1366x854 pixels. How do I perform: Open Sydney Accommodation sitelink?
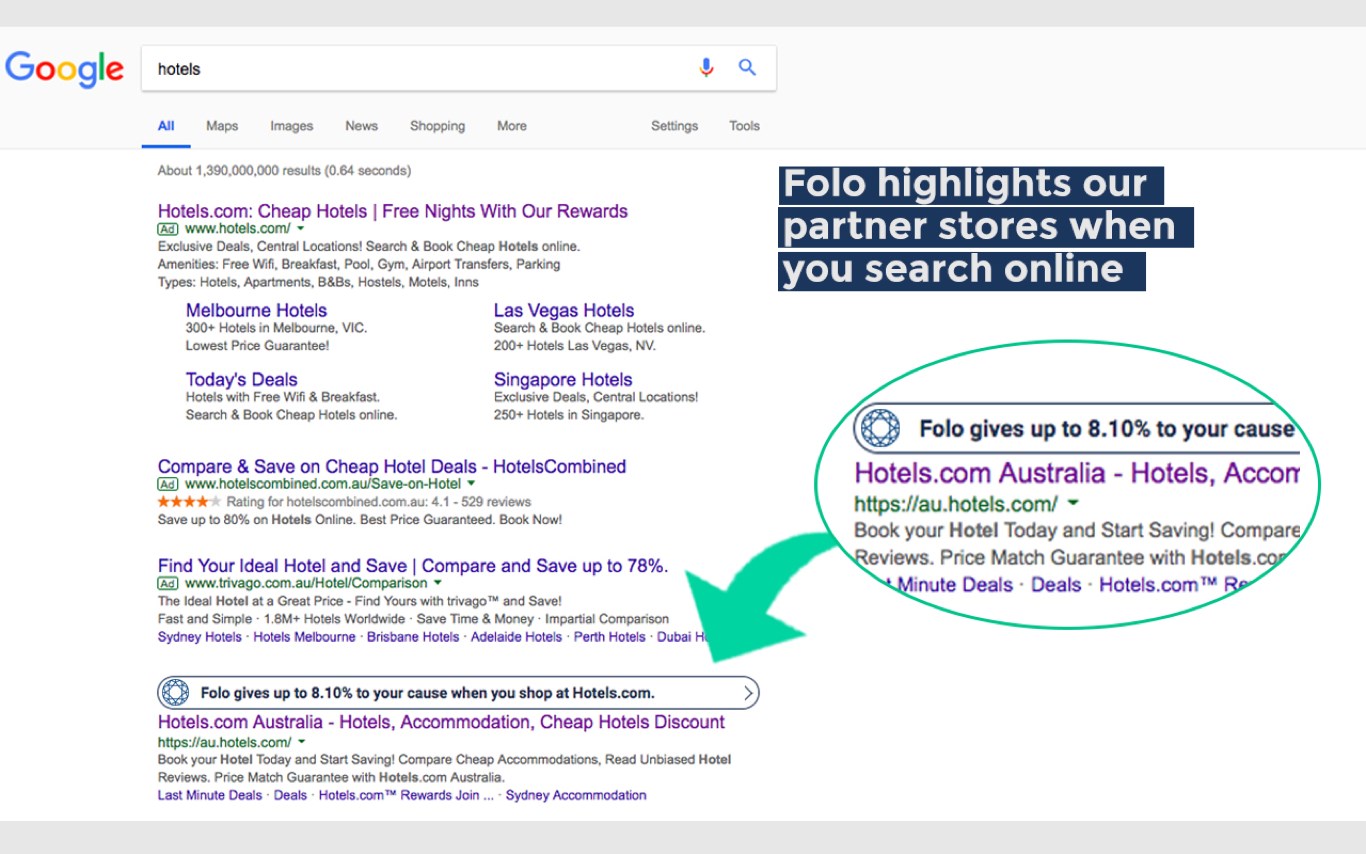(x=576, y=796)
